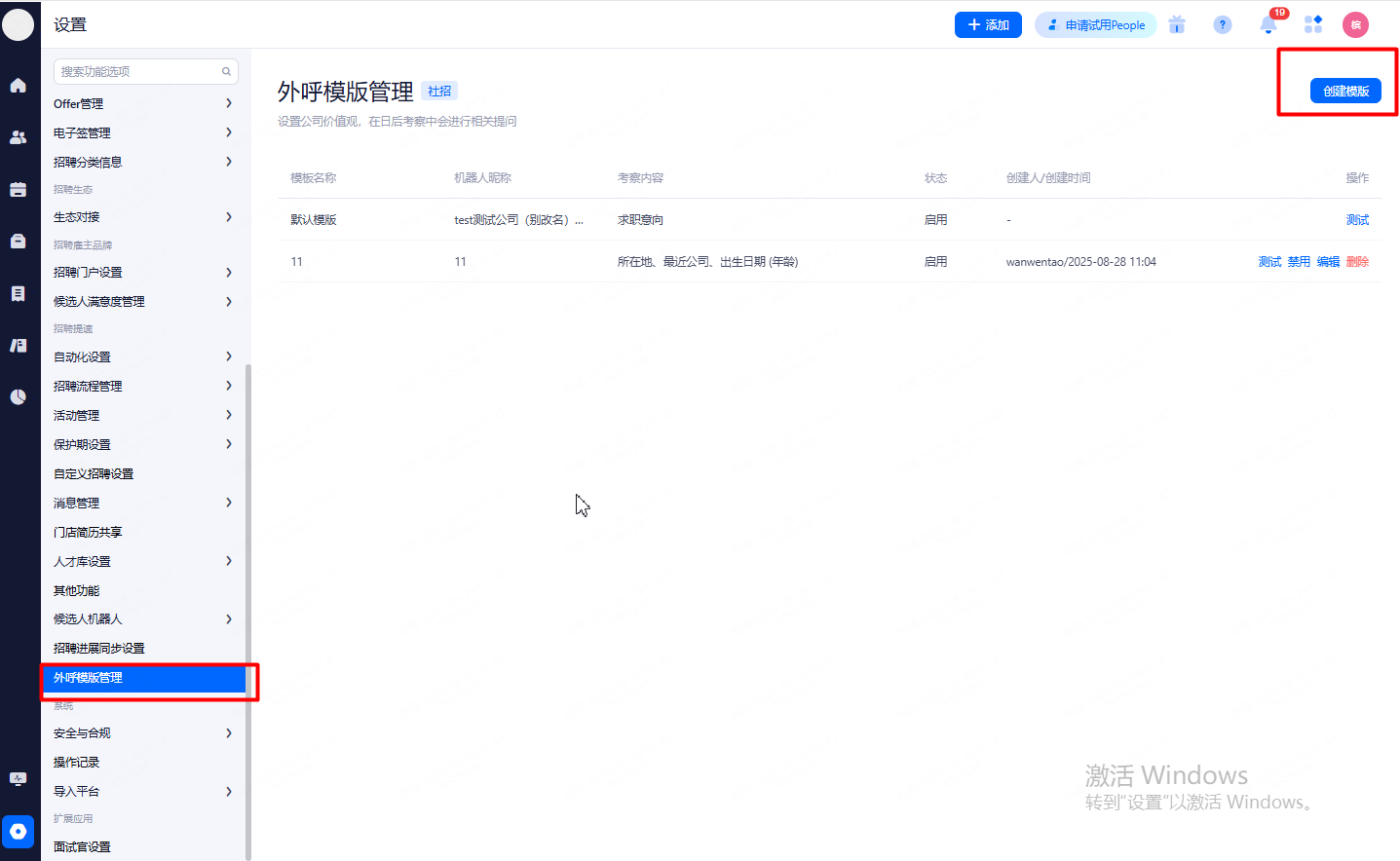This screenshot has width=1400, height=861.
Task: Click 测试 link in the row named 11
Action: pos(1269,262)
